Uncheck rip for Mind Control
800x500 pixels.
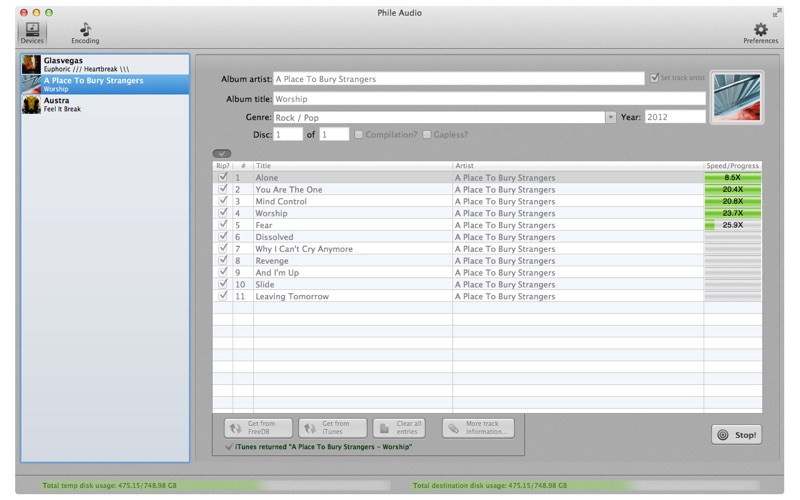(x=222, y=201)
